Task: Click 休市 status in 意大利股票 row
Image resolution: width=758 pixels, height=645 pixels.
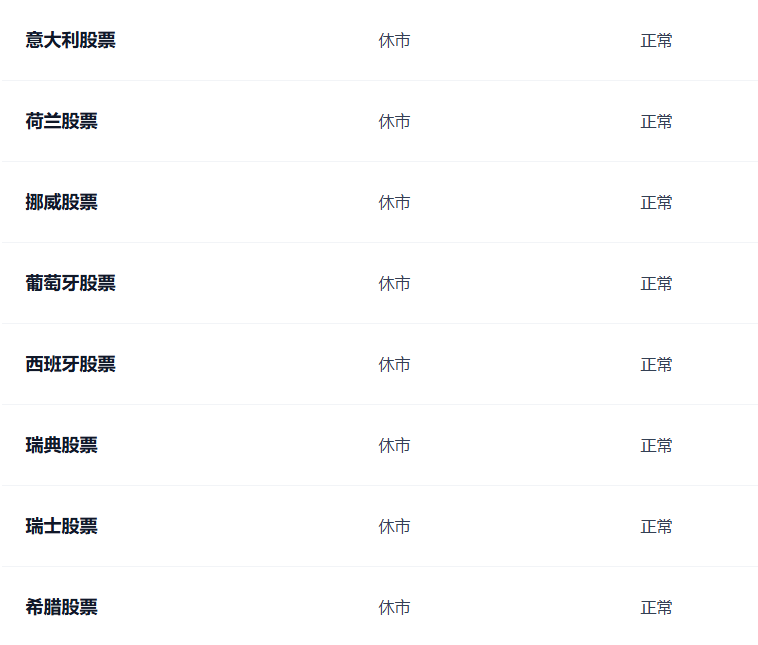Action: (394, 41)
